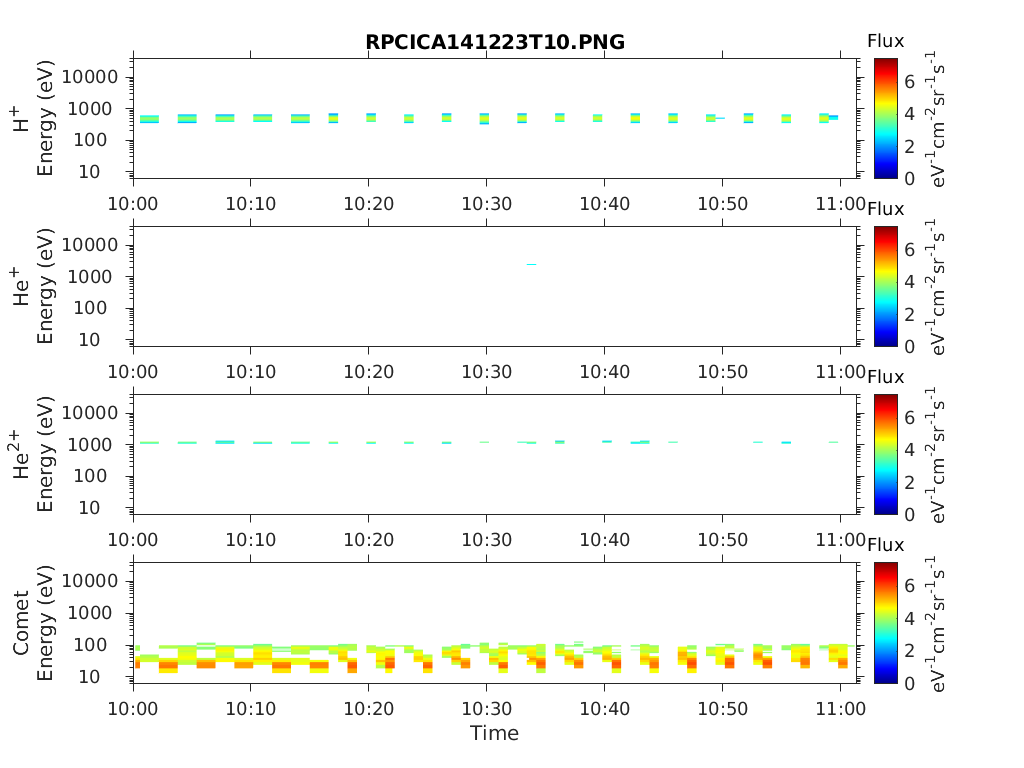Click the plot title RPCICA141223T10.PNG

495,42
